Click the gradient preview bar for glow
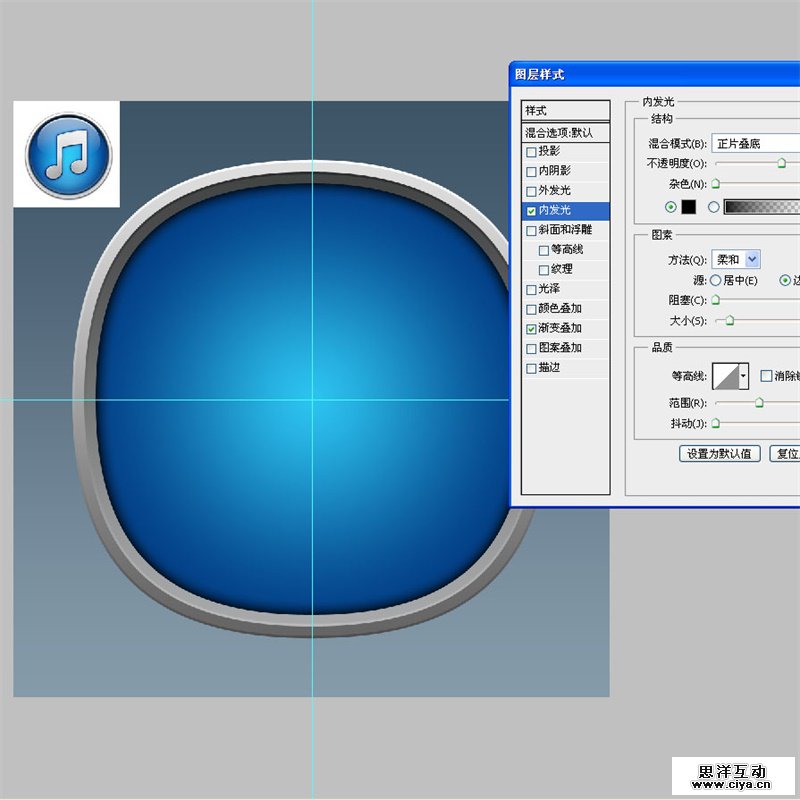This screenshot has width=800, height=800. coord(760,207)
